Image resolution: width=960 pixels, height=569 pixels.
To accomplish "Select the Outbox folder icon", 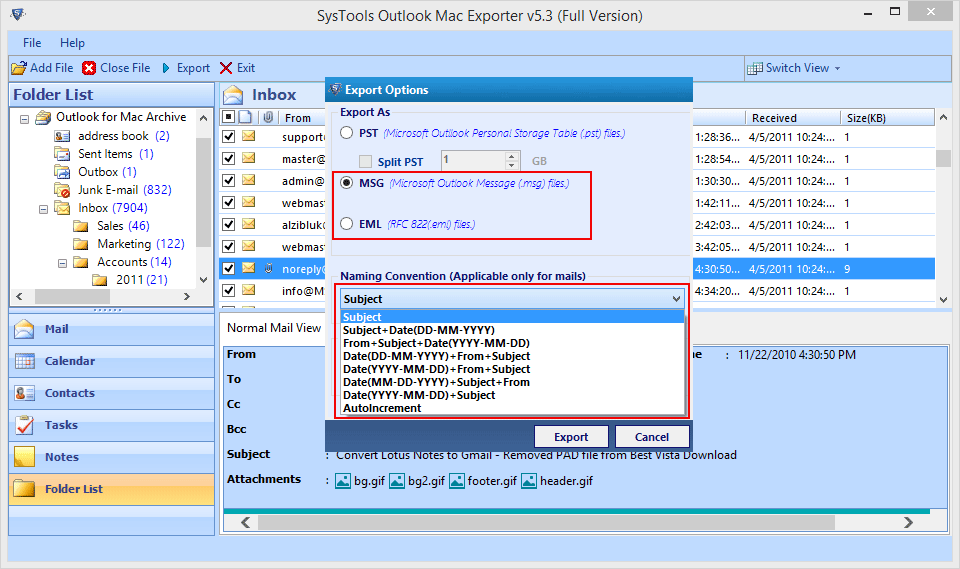I will point(62,171).
